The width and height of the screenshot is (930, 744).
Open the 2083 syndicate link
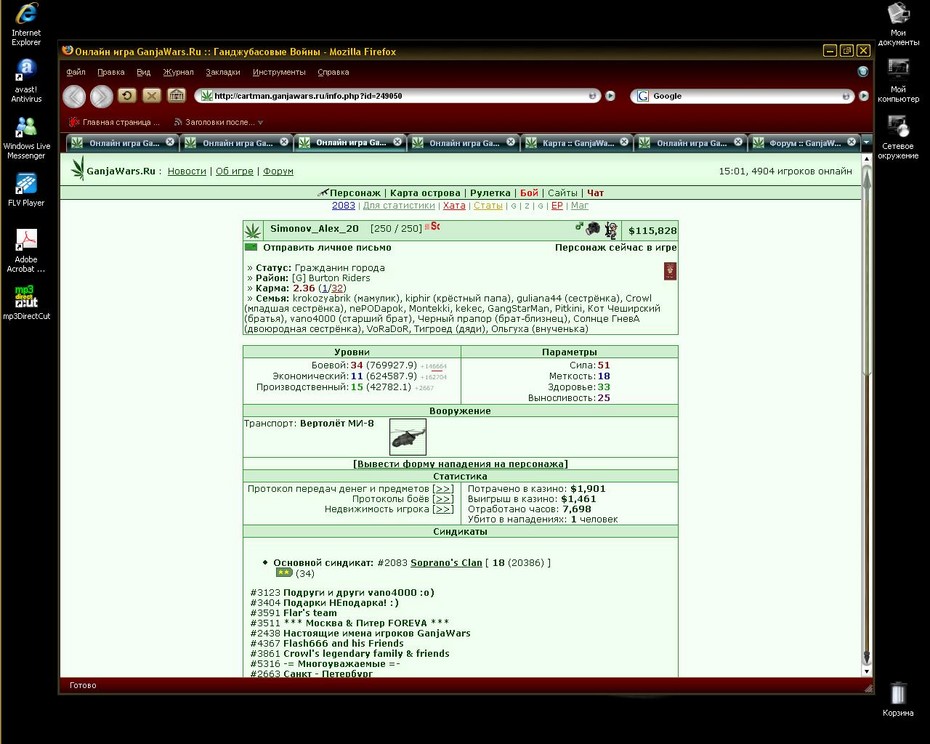343,205
